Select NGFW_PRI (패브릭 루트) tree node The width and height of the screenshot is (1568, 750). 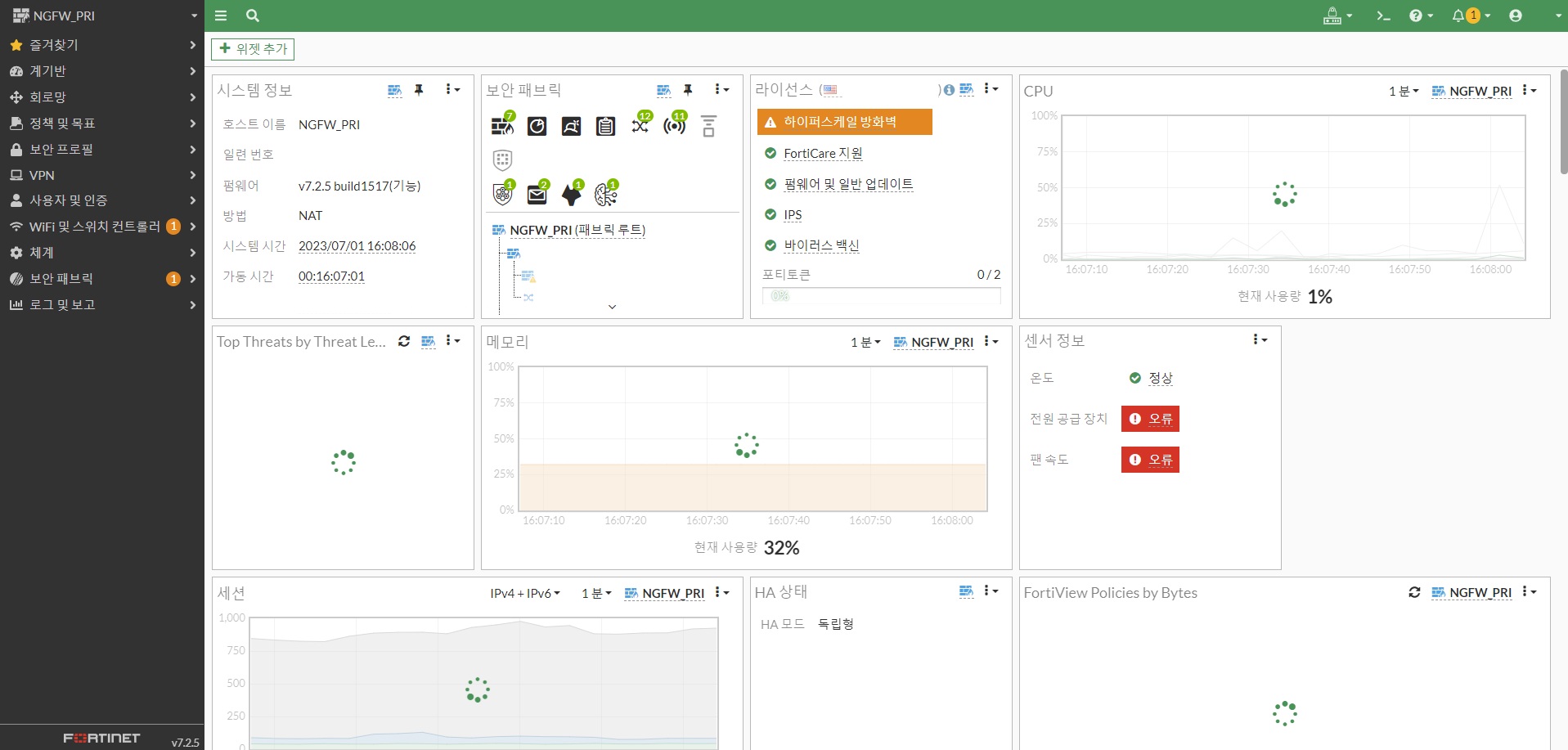tap(577, 231)
